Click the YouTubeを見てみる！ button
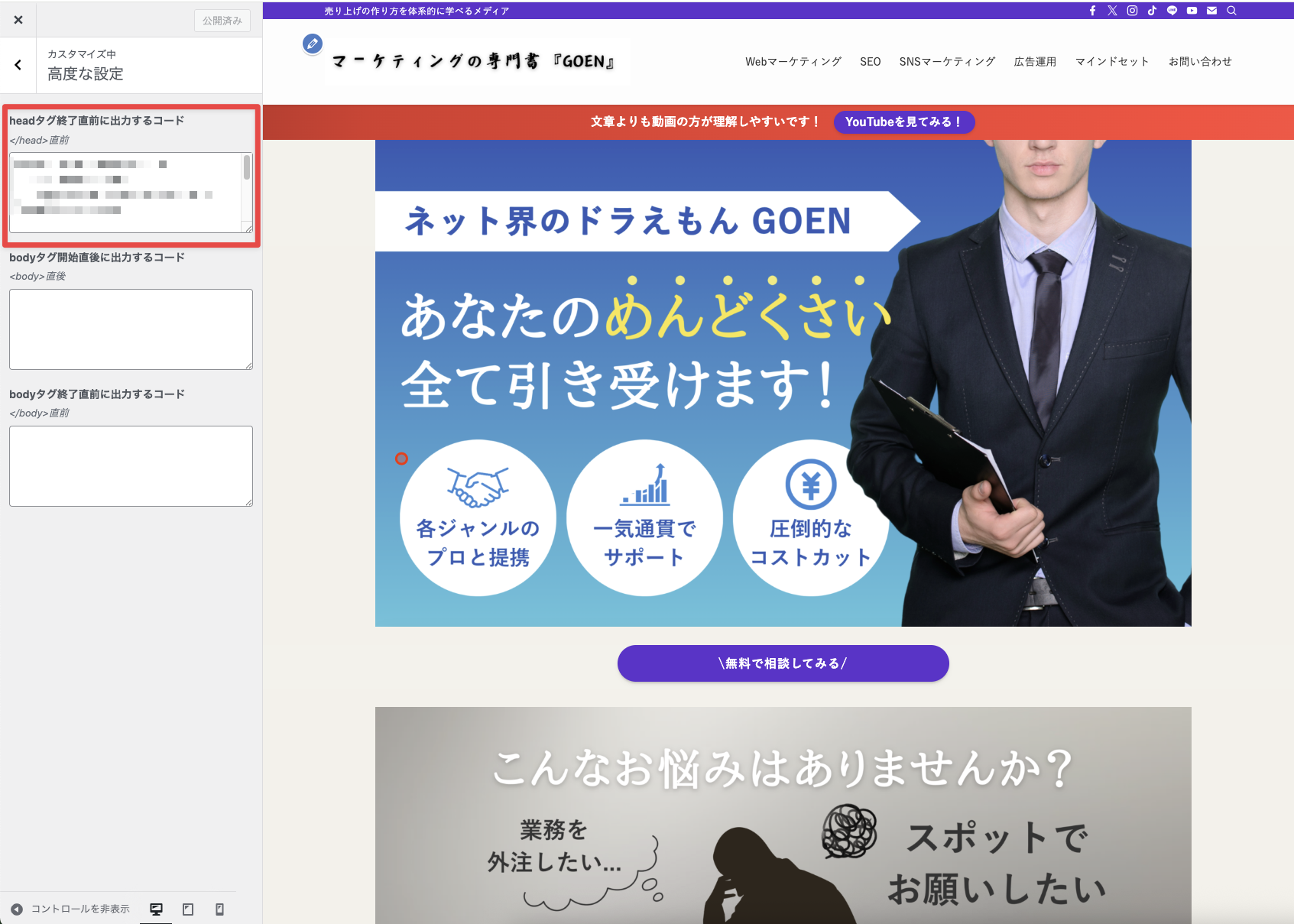The image size is (1294, 924). point(903,122)
